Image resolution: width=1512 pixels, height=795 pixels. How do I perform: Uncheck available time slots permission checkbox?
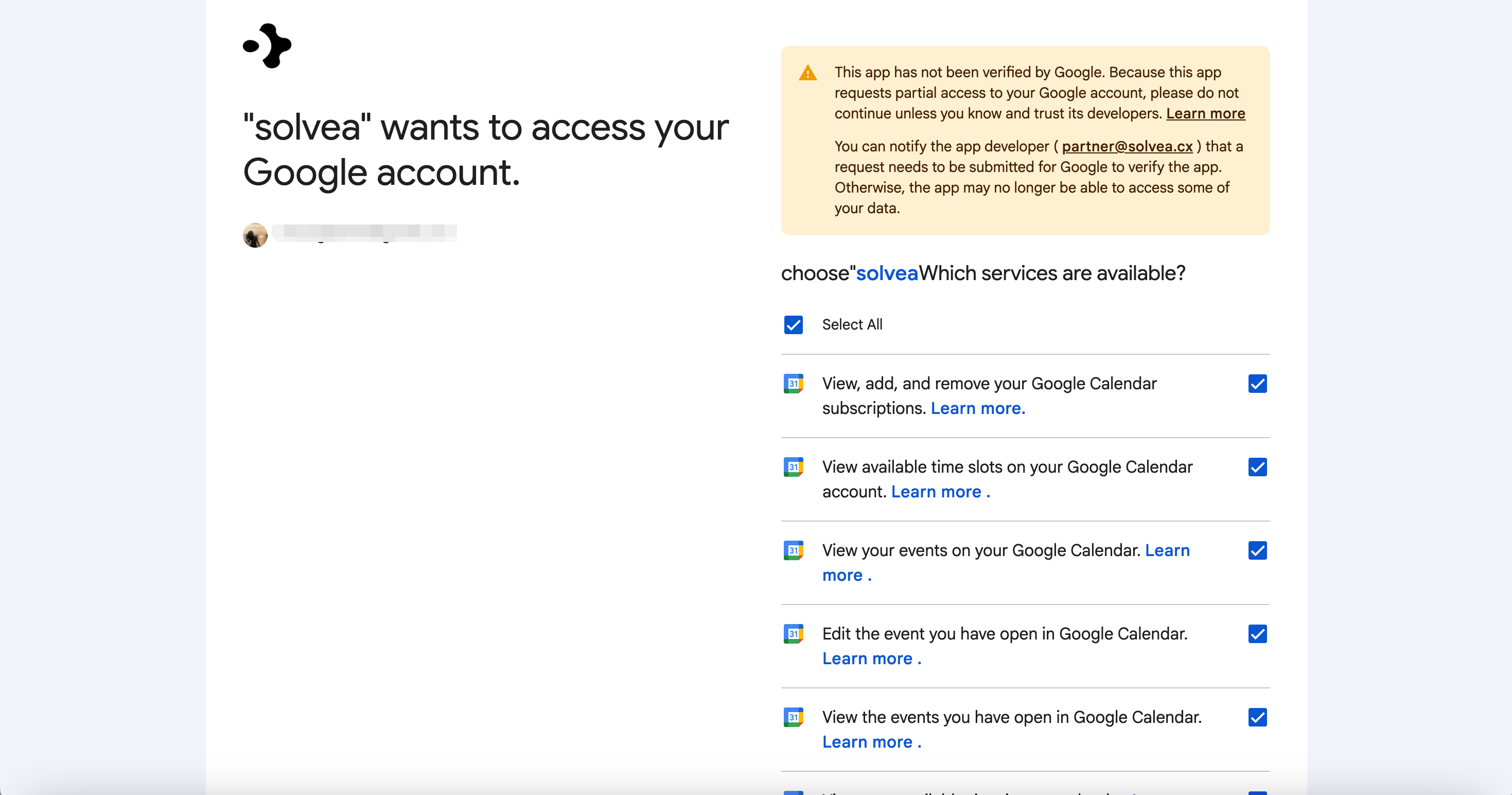1257,468
